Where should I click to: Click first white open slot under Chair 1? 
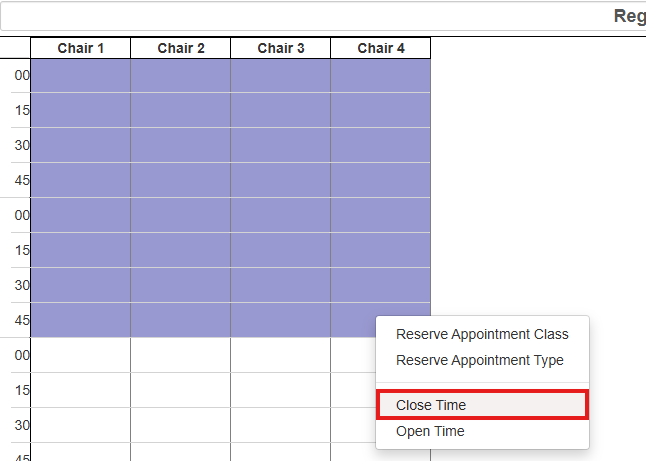coord(81,355)
